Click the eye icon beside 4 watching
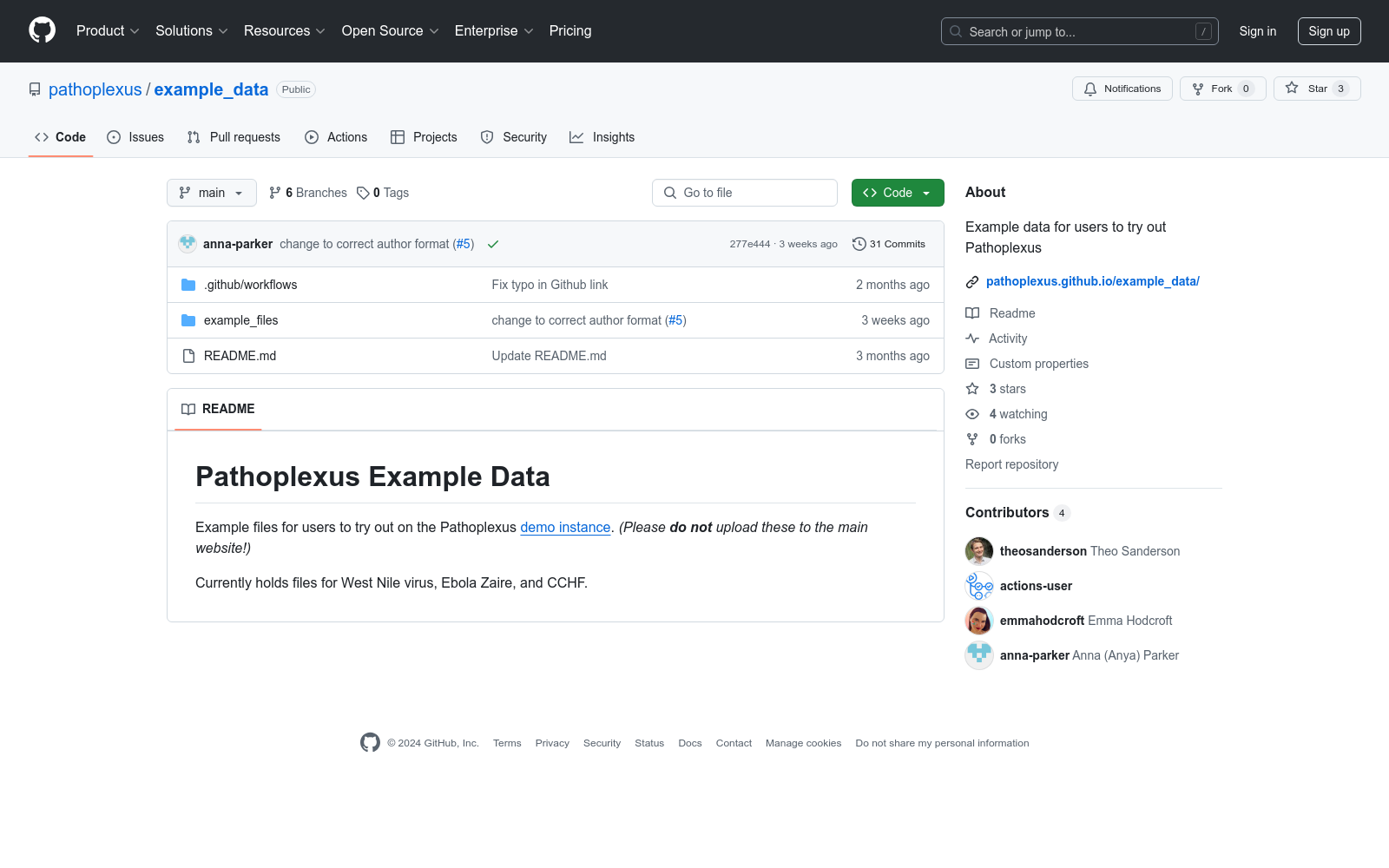Image resolution: width=1389 pixels, height=868 pixels. coord(972,414)
